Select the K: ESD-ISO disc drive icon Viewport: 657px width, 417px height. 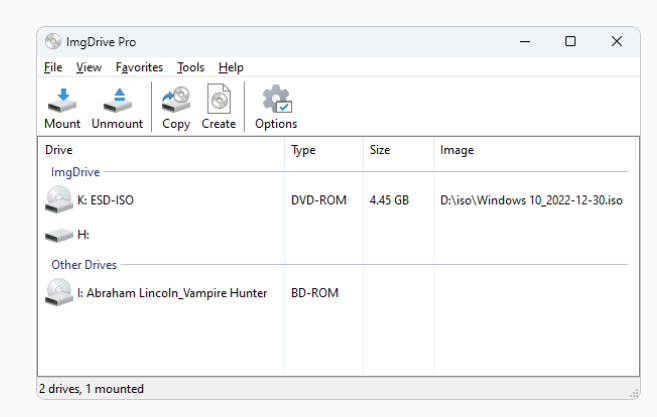59,199
